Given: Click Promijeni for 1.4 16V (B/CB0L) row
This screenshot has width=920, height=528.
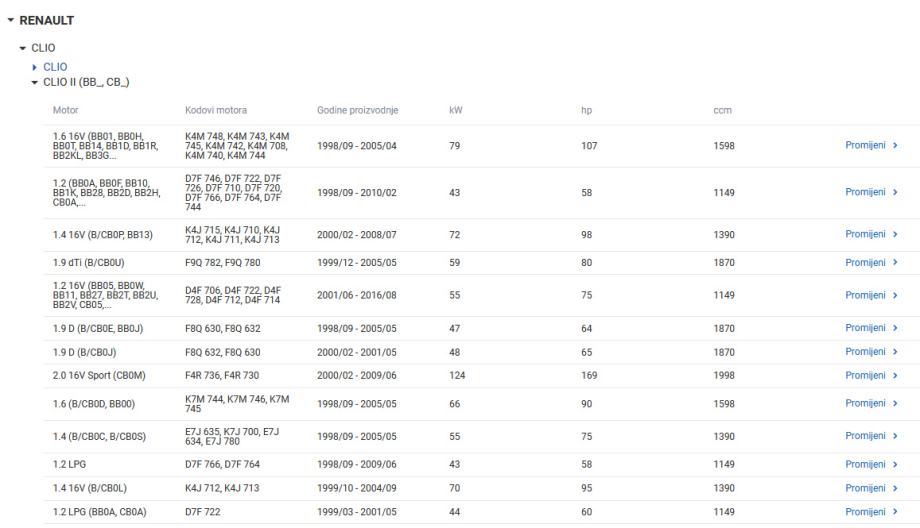Looking at the screenshot, I should tap(865, 488).
